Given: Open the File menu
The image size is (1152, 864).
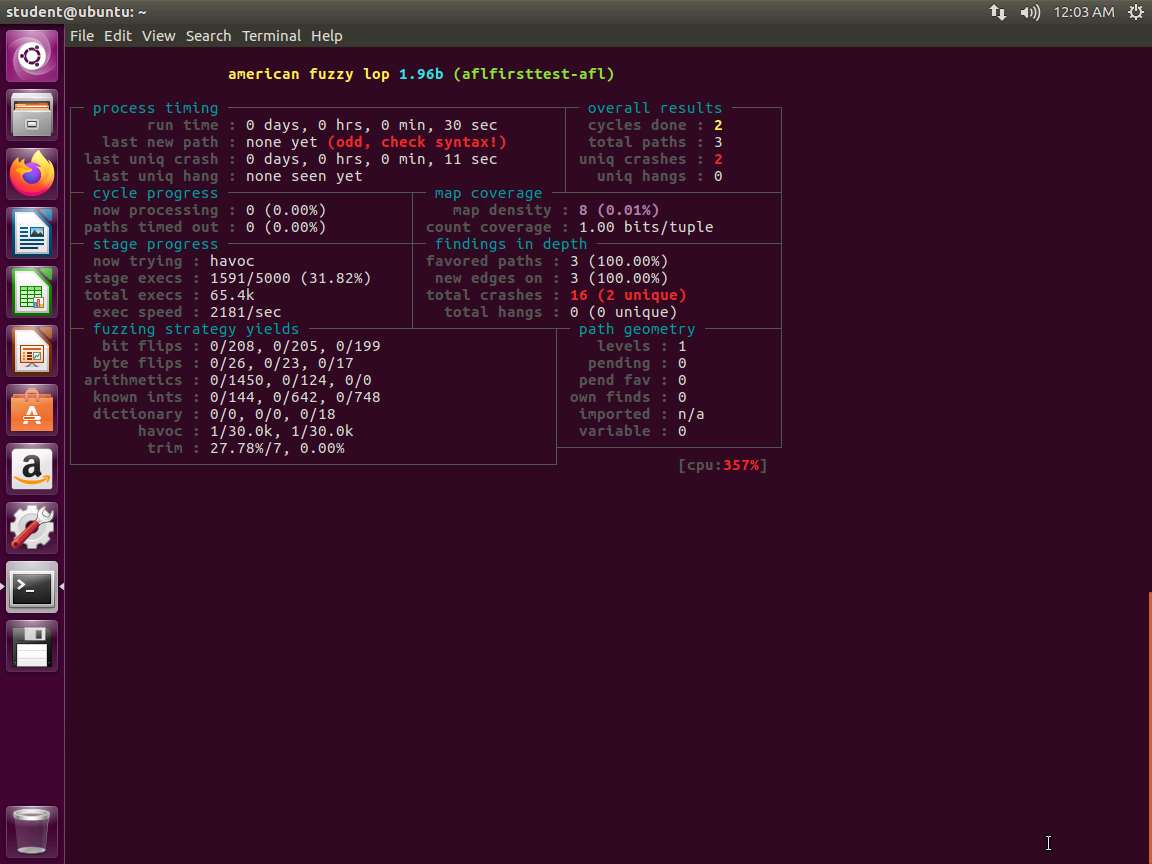Looking at the screenshot, I should (82, 36).
